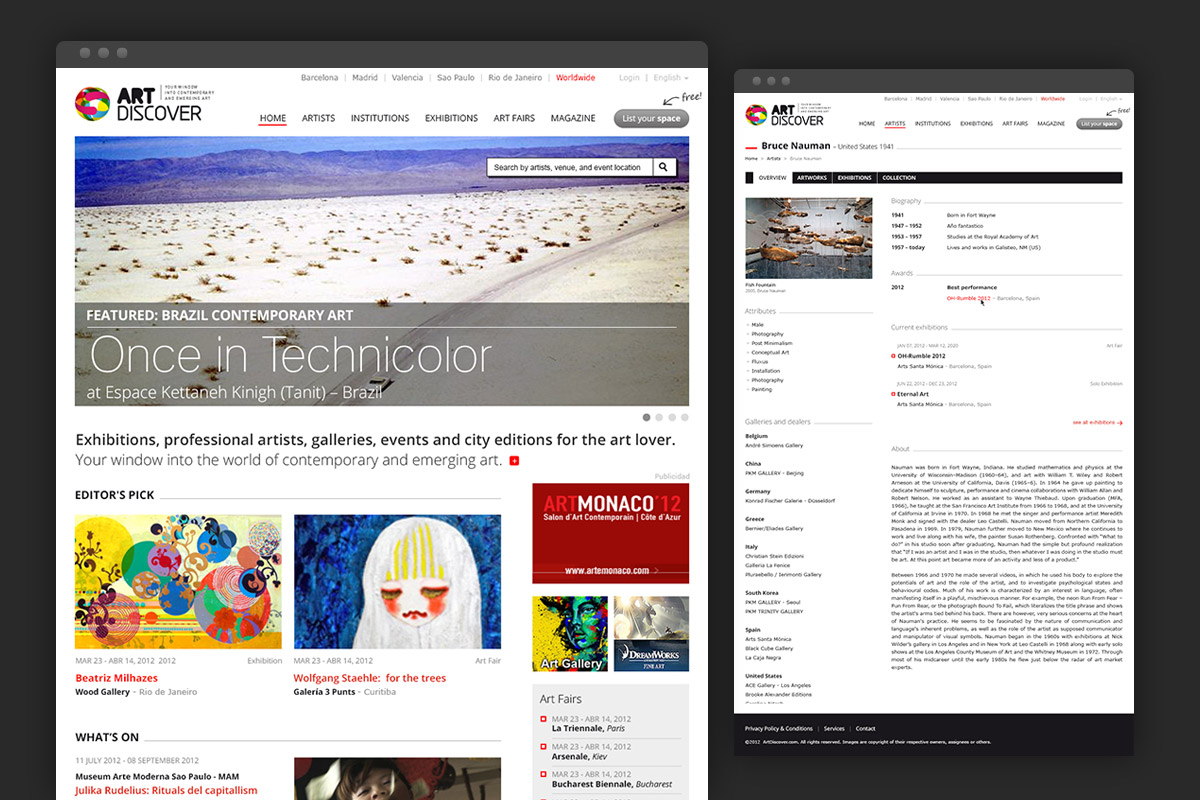
Task: Click 'Once in Technicolor' hero headline
Action: point(290,355)
